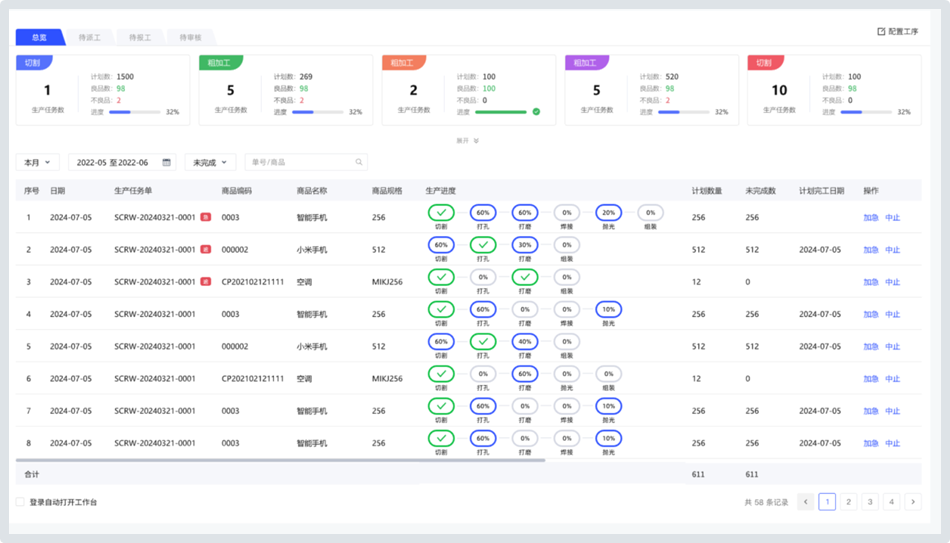Click the 单号/商品 search input field
Screen dimensions: 950x543
[x=300, y=162]
